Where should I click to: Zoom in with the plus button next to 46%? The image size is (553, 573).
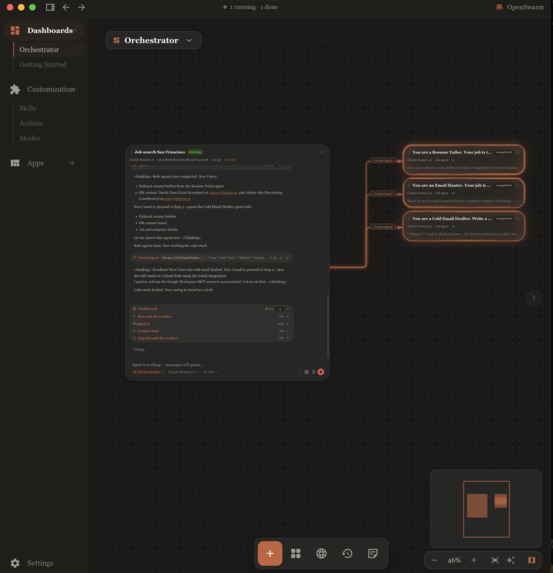pos(474,560)
